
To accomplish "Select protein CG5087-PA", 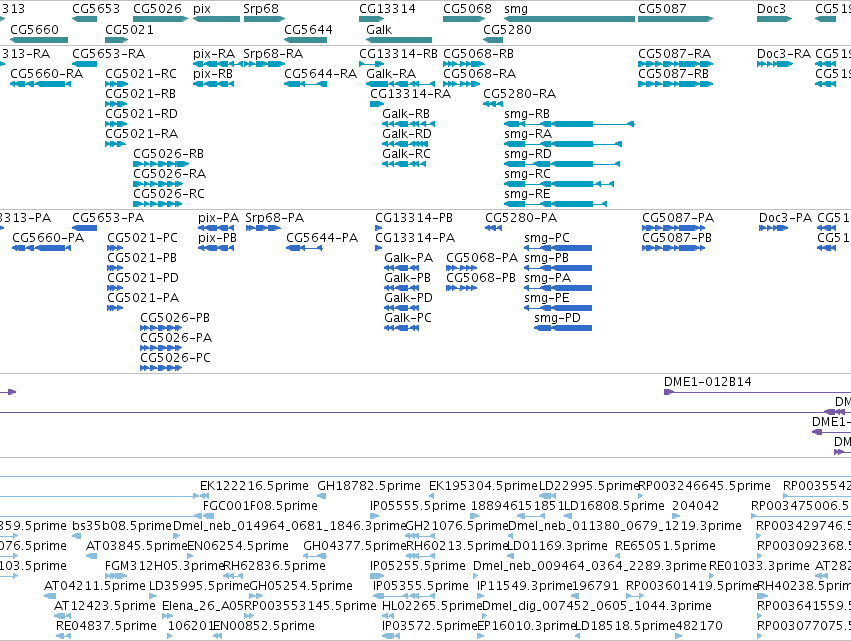I will [x=674, y=228].
